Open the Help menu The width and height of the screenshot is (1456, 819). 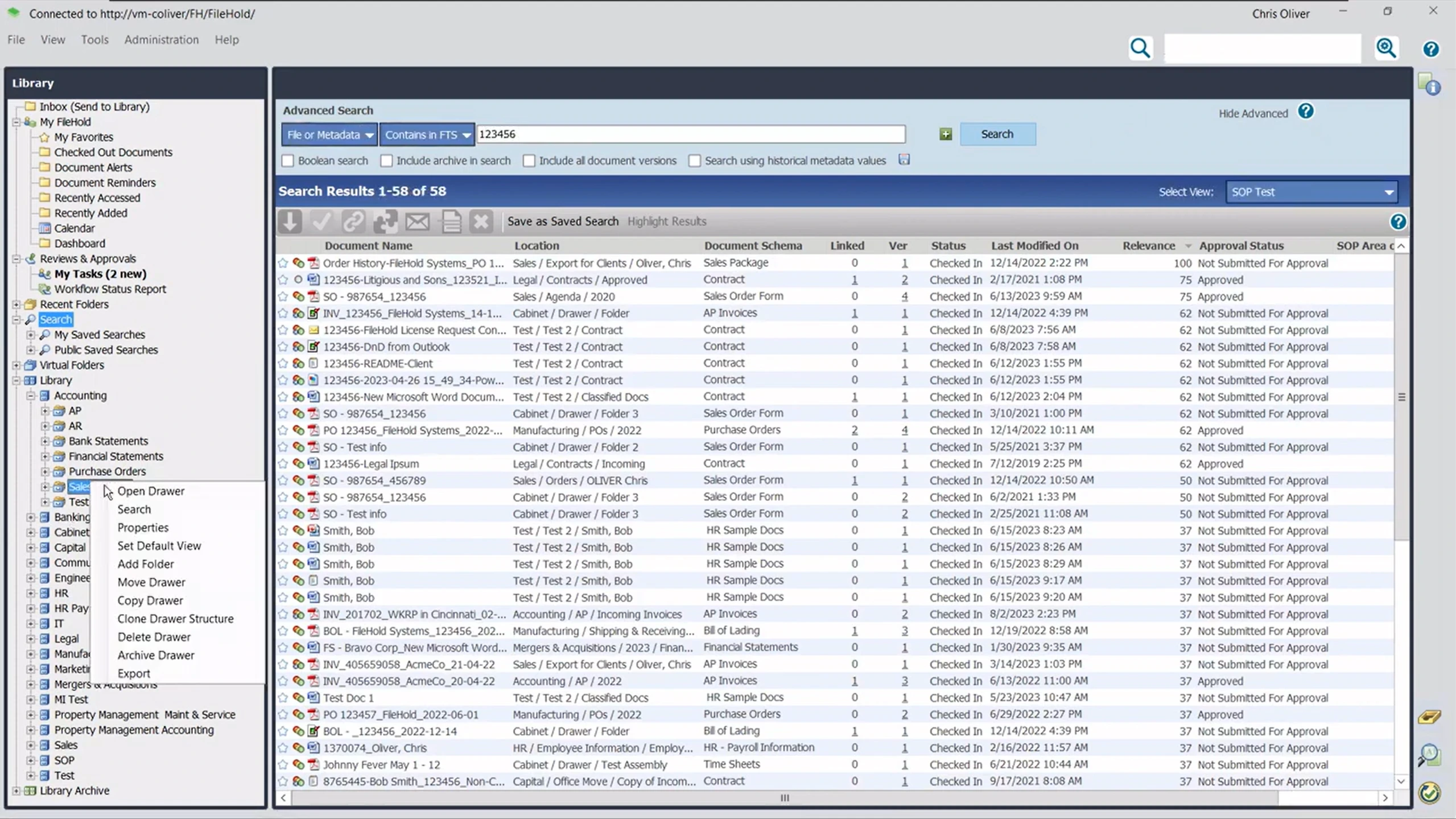pyautogui.click(x=226, y=40)
